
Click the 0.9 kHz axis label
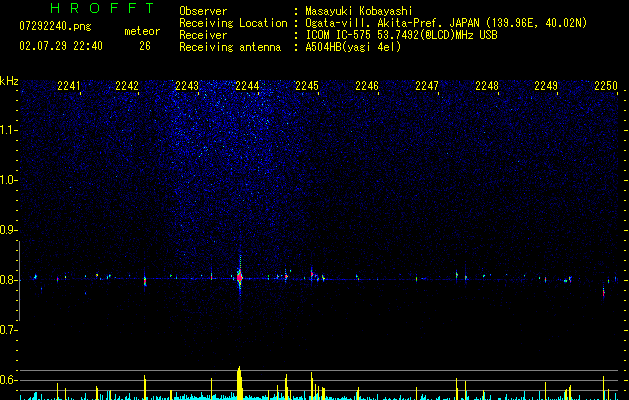[x=8, y=230]
